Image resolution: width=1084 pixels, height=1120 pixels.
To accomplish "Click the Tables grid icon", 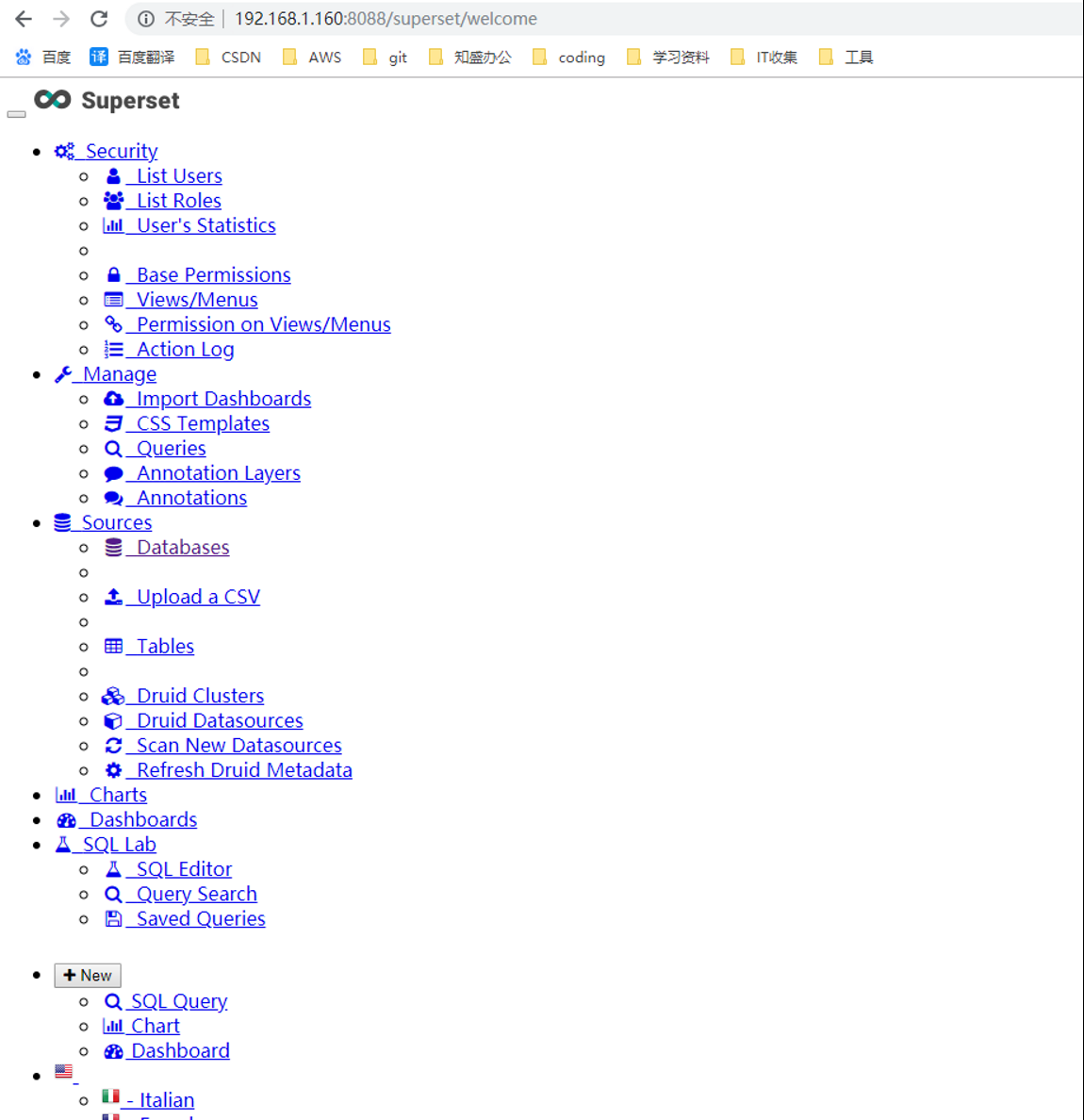I will 113,647.
